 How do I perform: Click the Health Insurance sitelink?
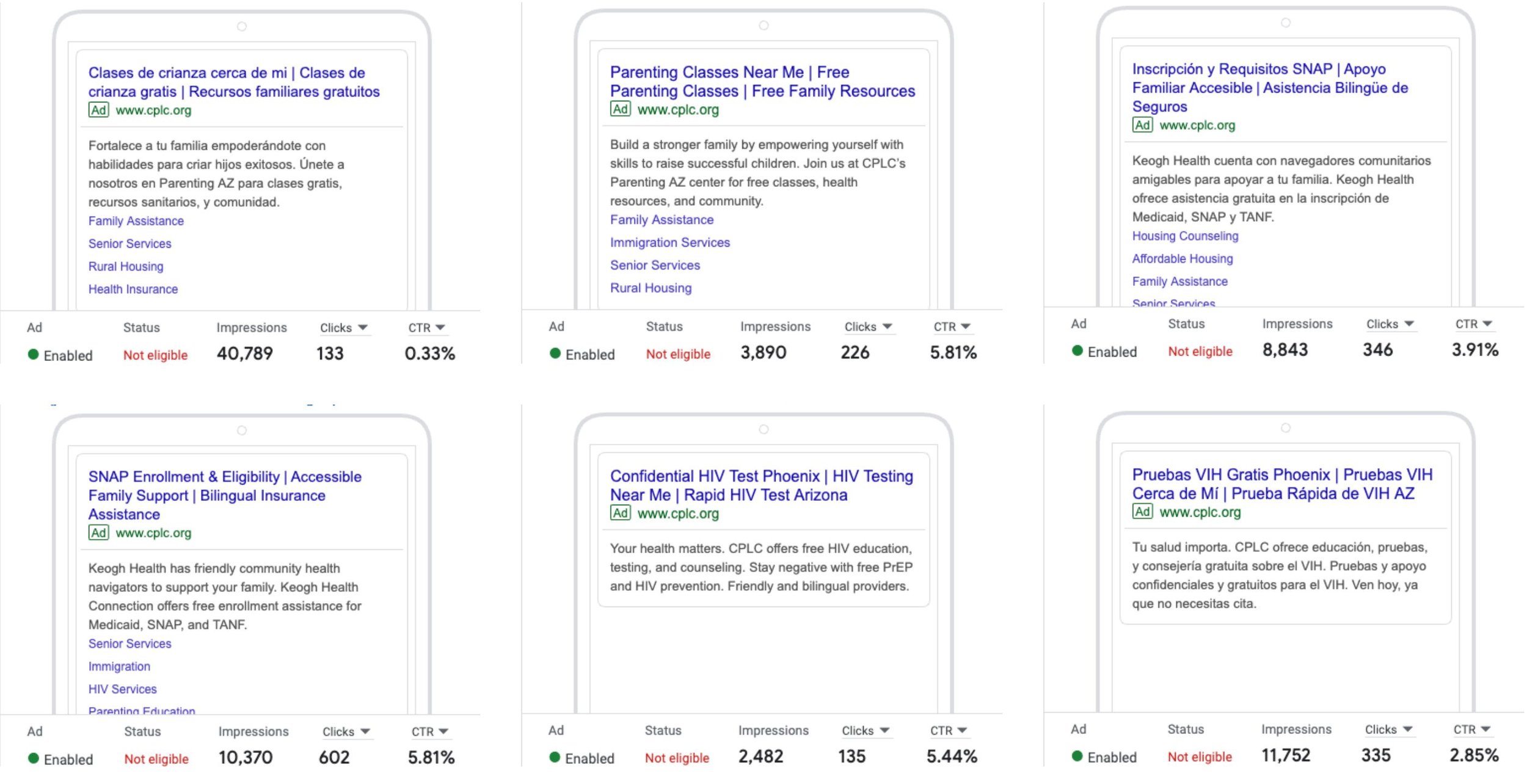[133, 289]
